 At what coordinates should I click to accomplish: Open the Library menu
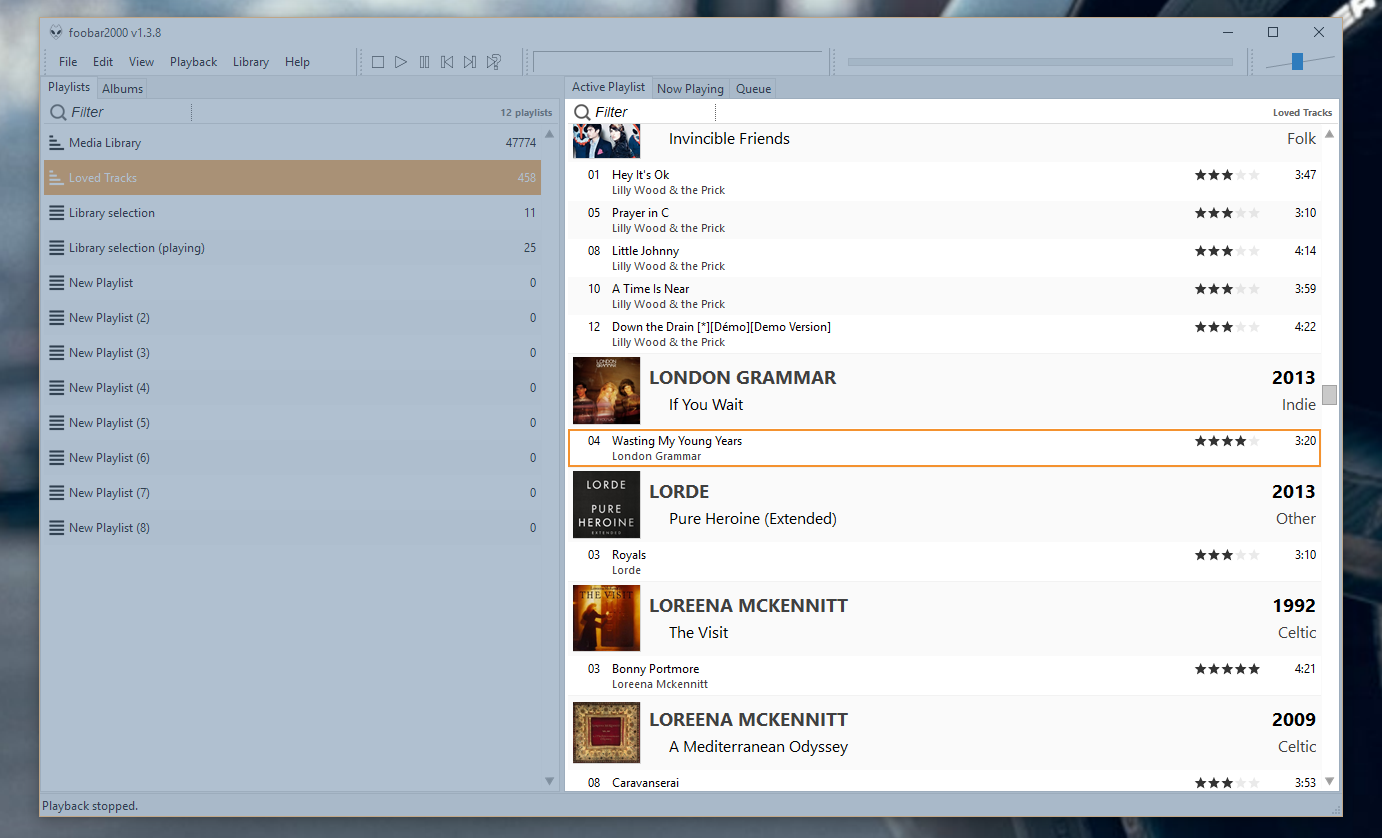251,62
